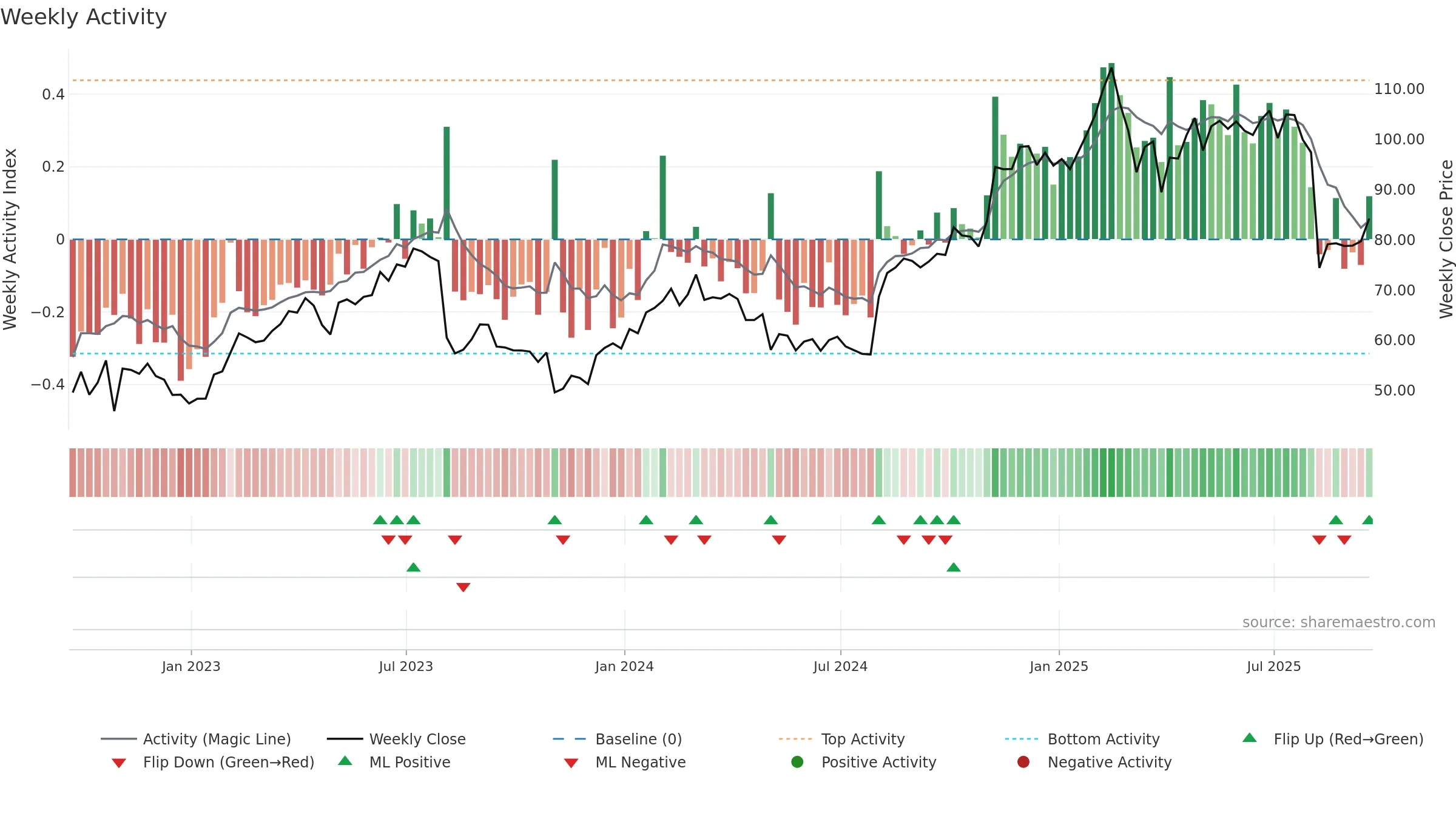
Task: Hide the Baseline (0) trace via legend
Action: coord(618,739)
